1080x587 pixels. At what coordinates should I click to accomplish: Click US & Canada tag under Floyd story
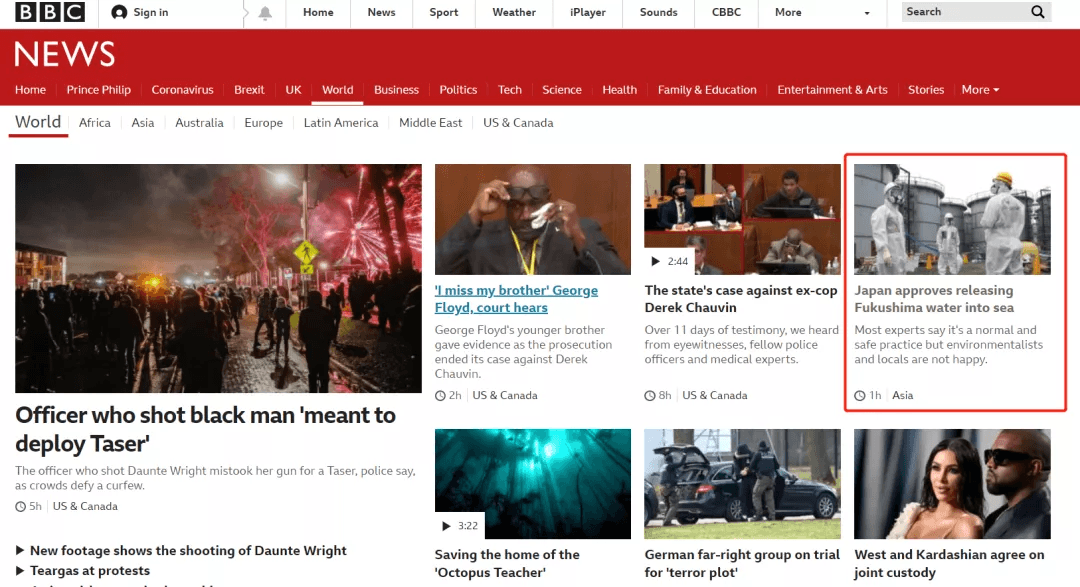505,395
